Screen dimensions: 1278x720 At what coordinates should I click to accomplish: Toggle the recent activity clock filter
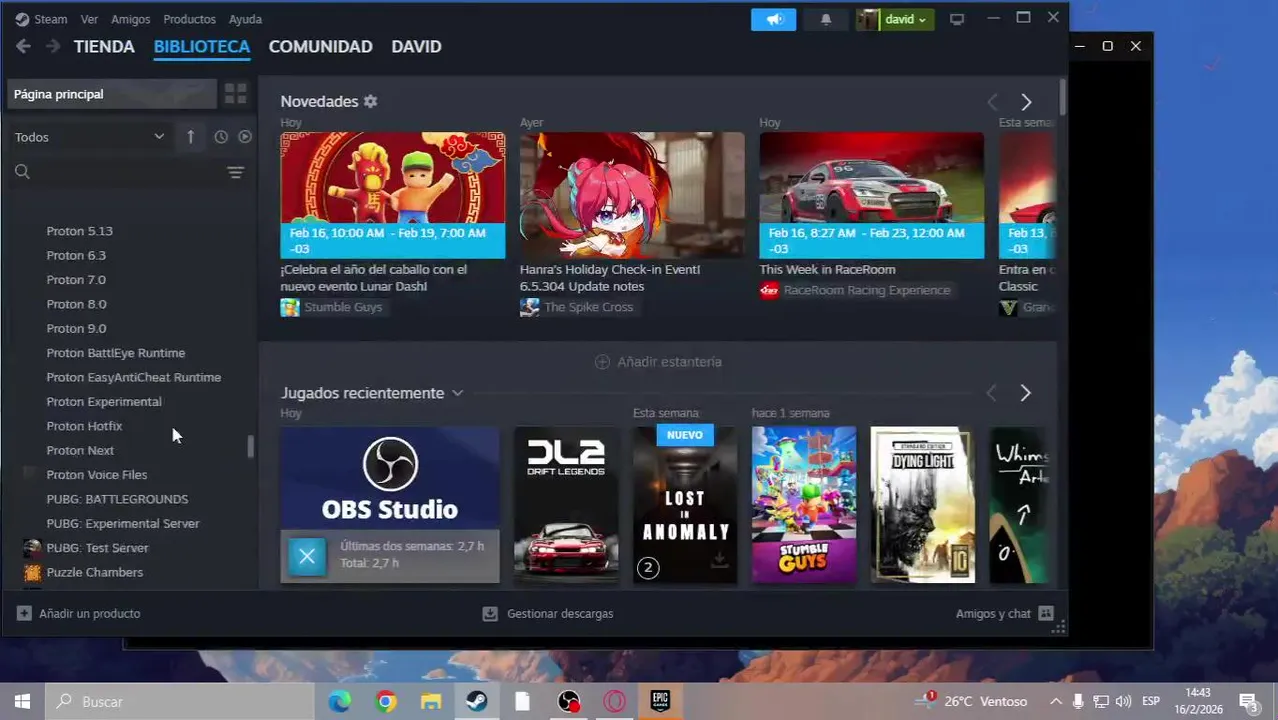(221, 137)
